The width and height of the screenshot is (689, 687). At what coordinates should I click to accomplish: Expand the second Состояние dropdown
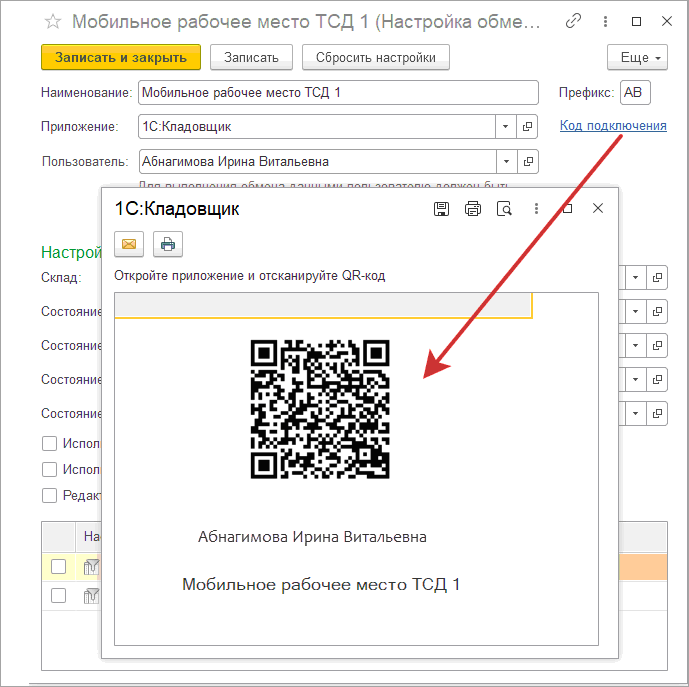(x=635, y=345)
